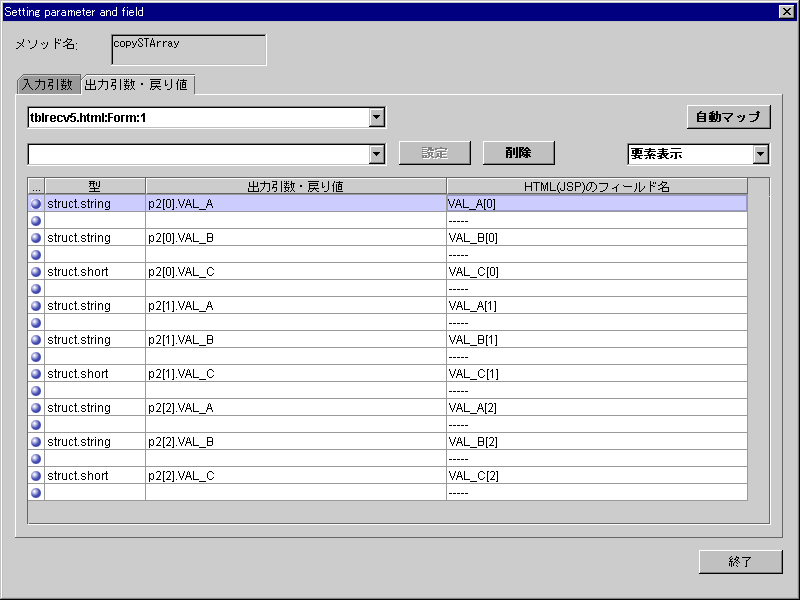Click the 削除 button
This screenshot has height=600, width=800.
518,153
